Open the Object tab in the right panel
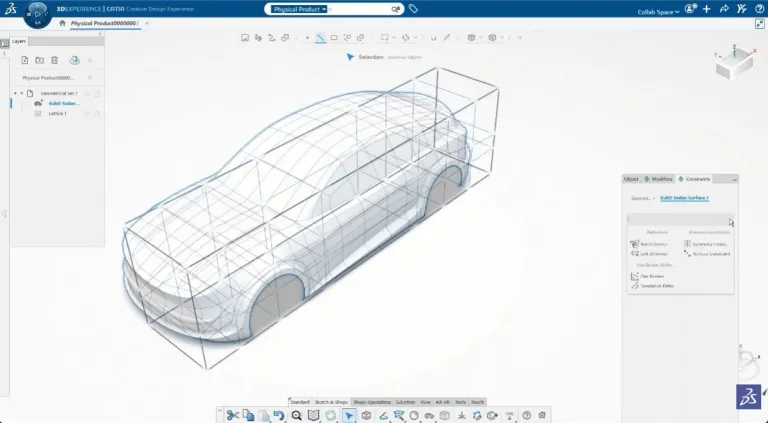Image resolution: width=768 pixels, height=423 pixels. point(631,179)
